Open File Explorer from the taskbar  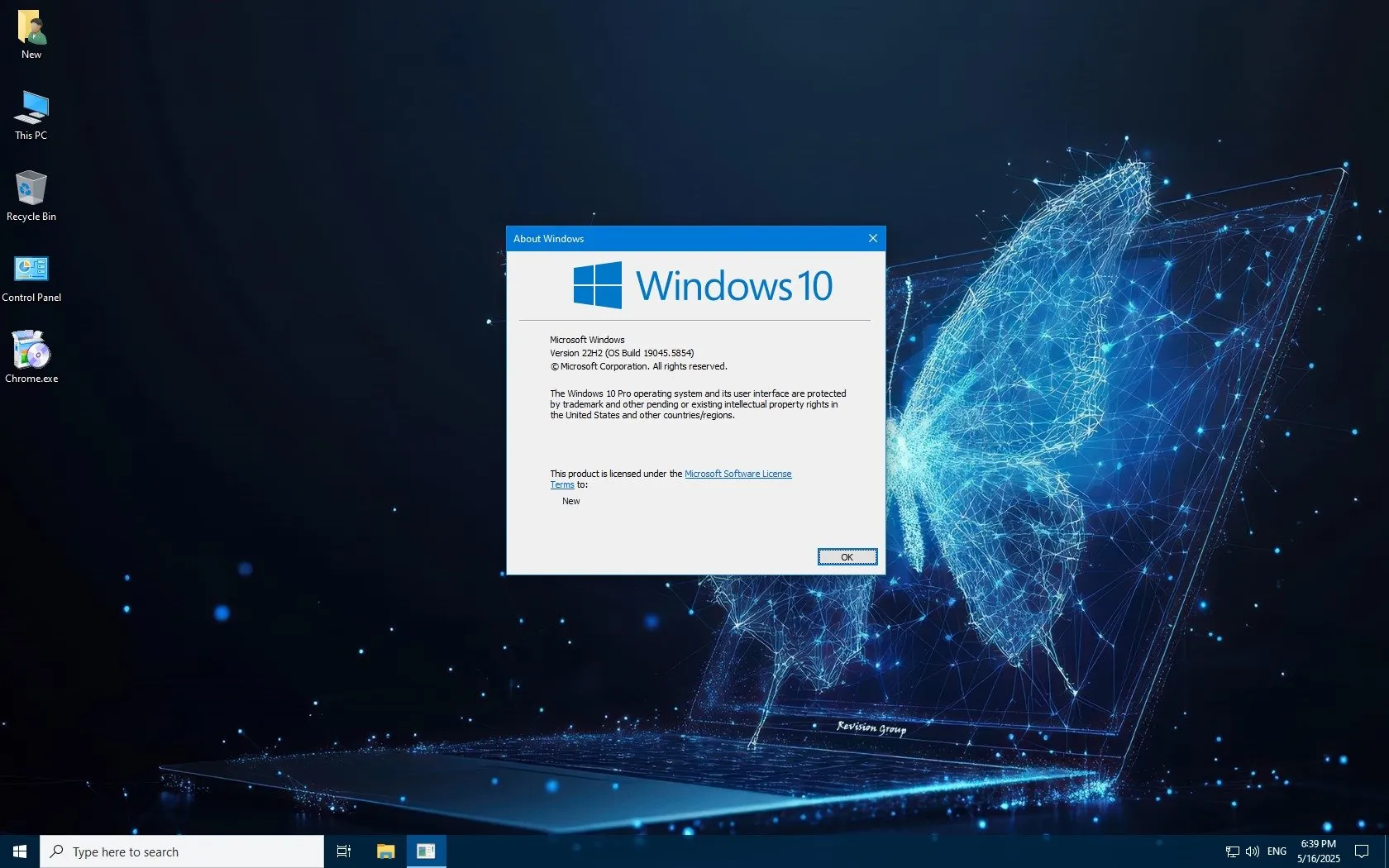click(384, 851)
